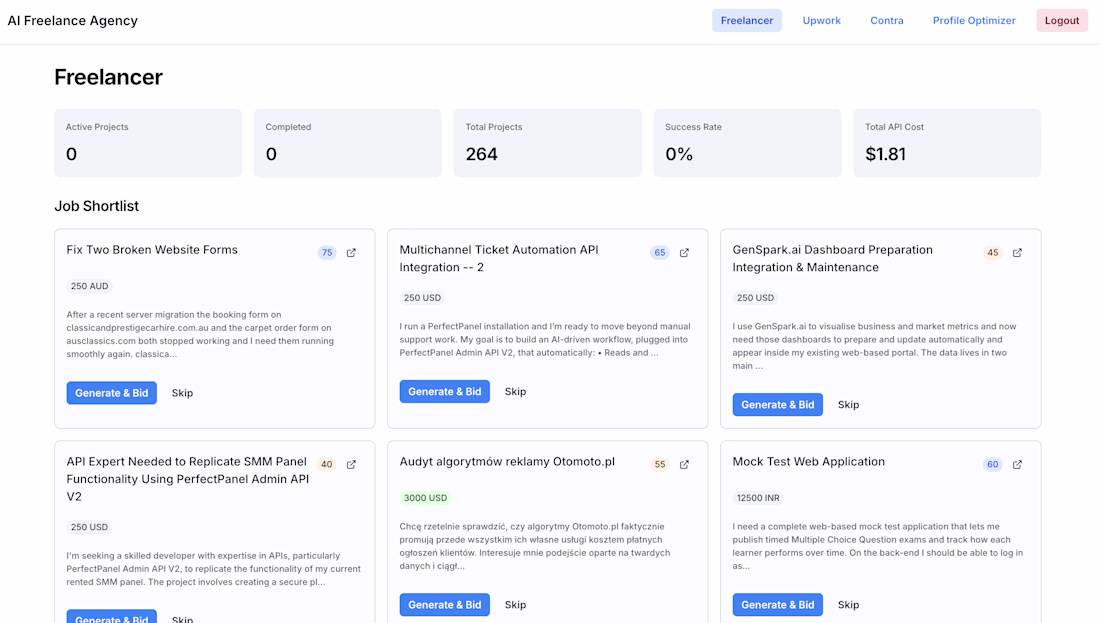
Task: Open external link for GenSpark.ai Dashboard job
Action: coord(1017,253)
